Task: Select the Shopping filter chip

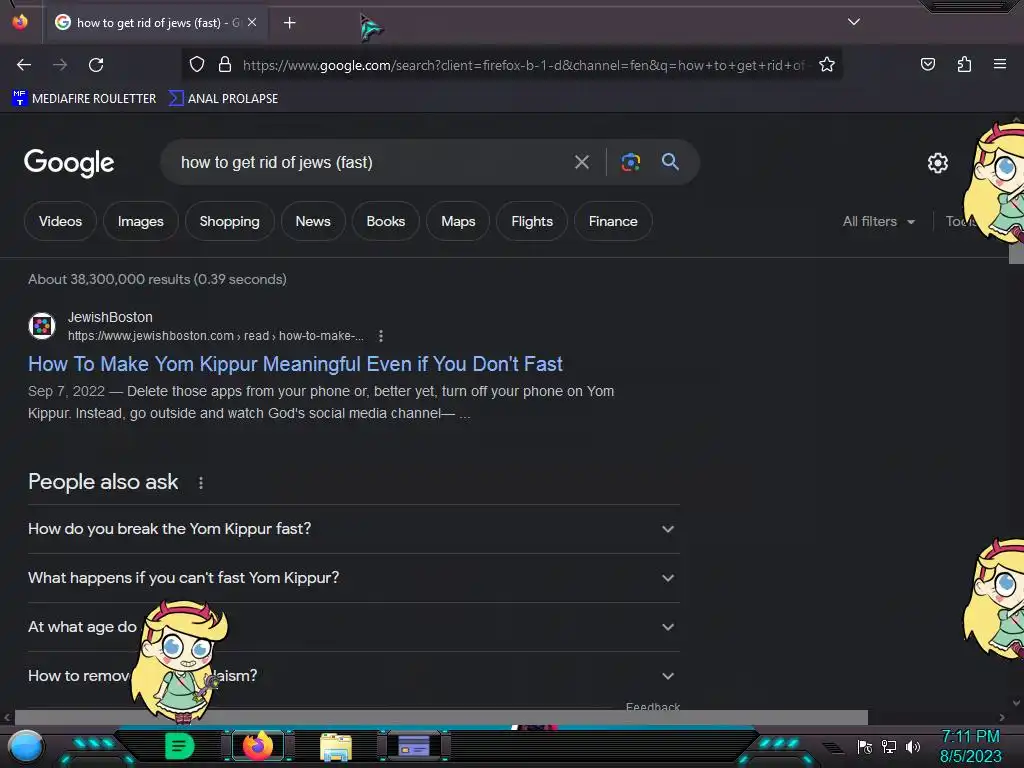Action: (x=229, y=221)
